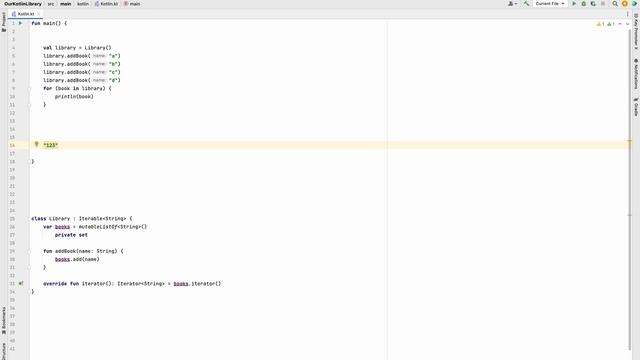Click the 'fun main()' declaration
The width and height of the screenshot is (640, 360).
pos(49,23)
